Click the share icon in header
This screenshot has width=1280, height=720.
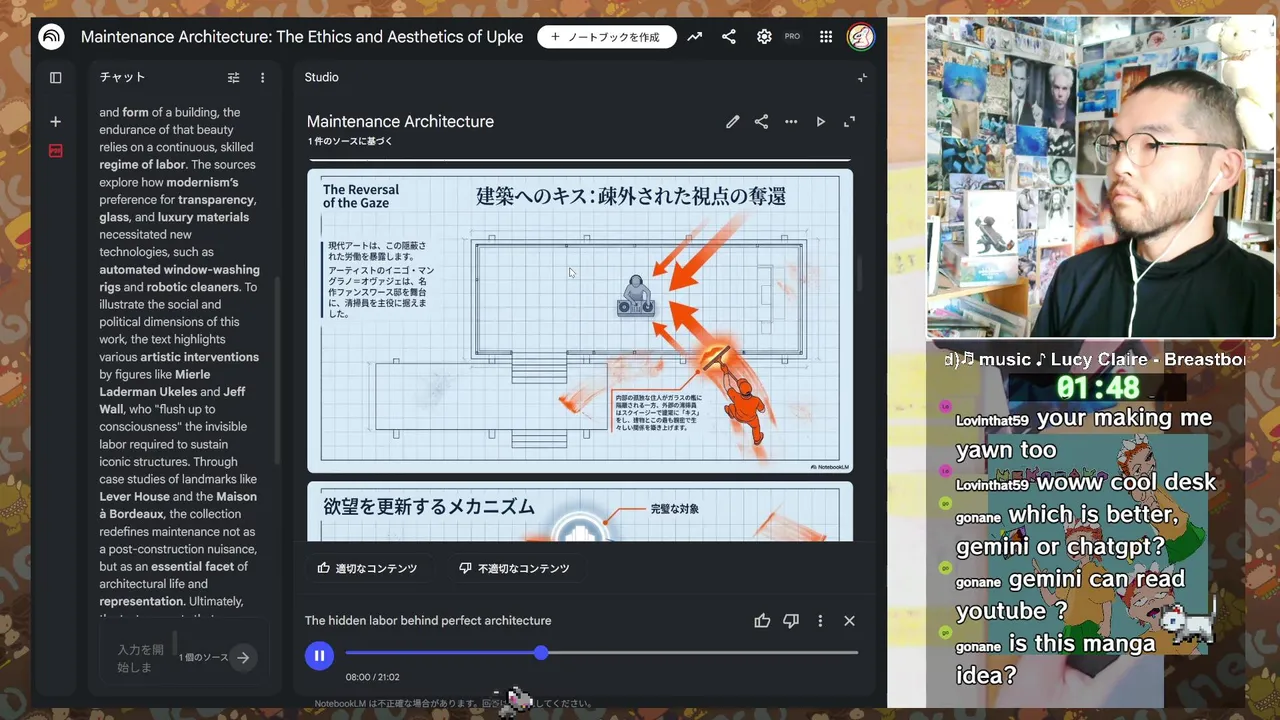(x=729, y=37)
